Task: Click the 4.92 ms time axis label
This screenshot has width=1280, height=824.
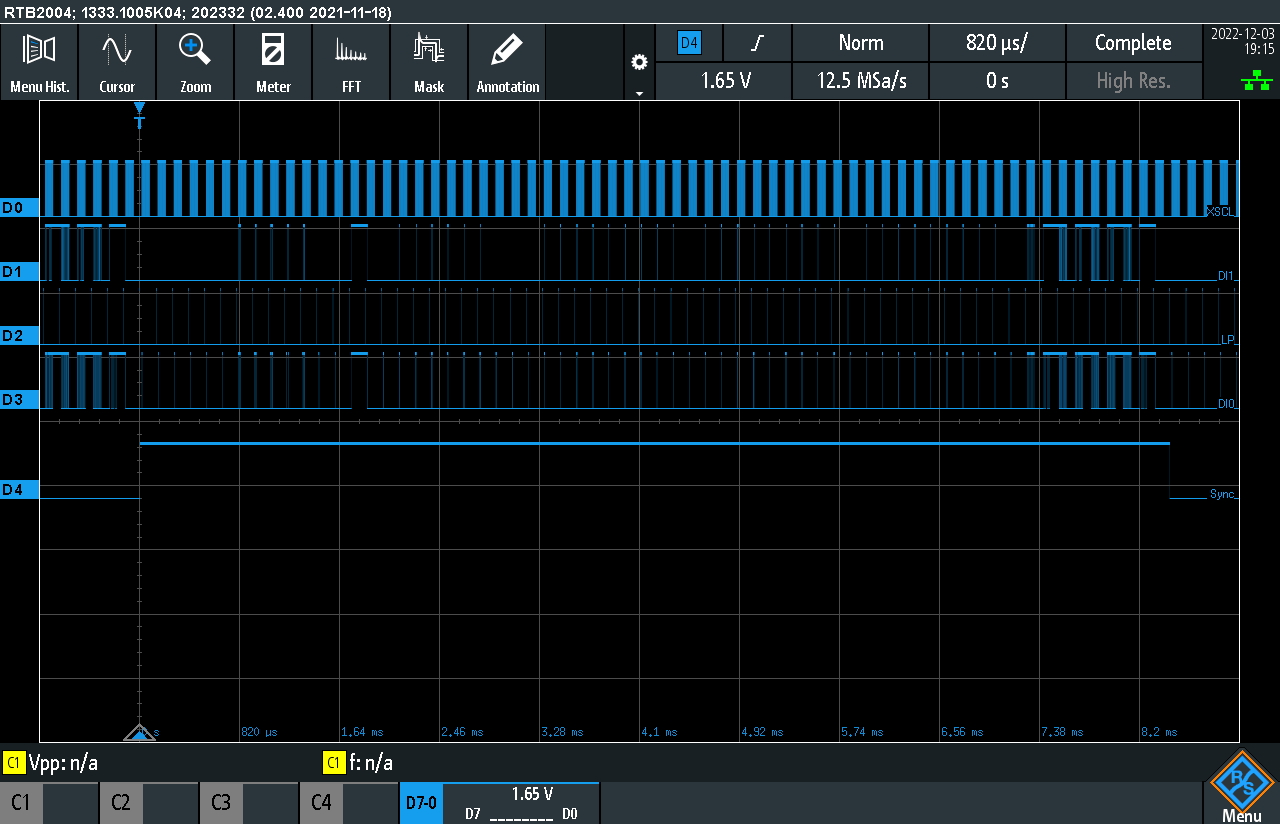Action: tap(761, 732)
